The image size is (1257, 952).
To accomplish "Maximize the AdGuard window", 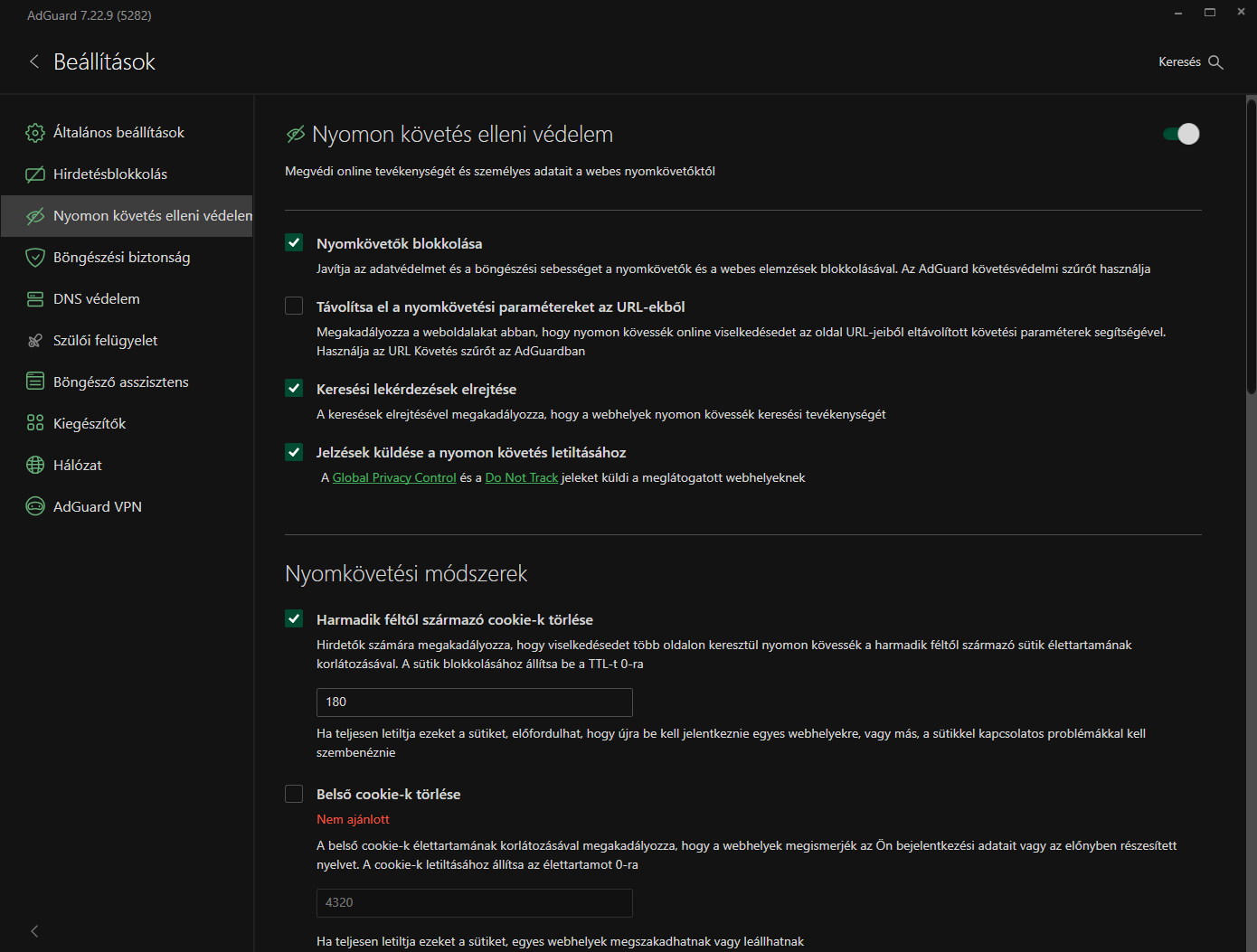I will pyautogui.click(x=1210, y=13).
